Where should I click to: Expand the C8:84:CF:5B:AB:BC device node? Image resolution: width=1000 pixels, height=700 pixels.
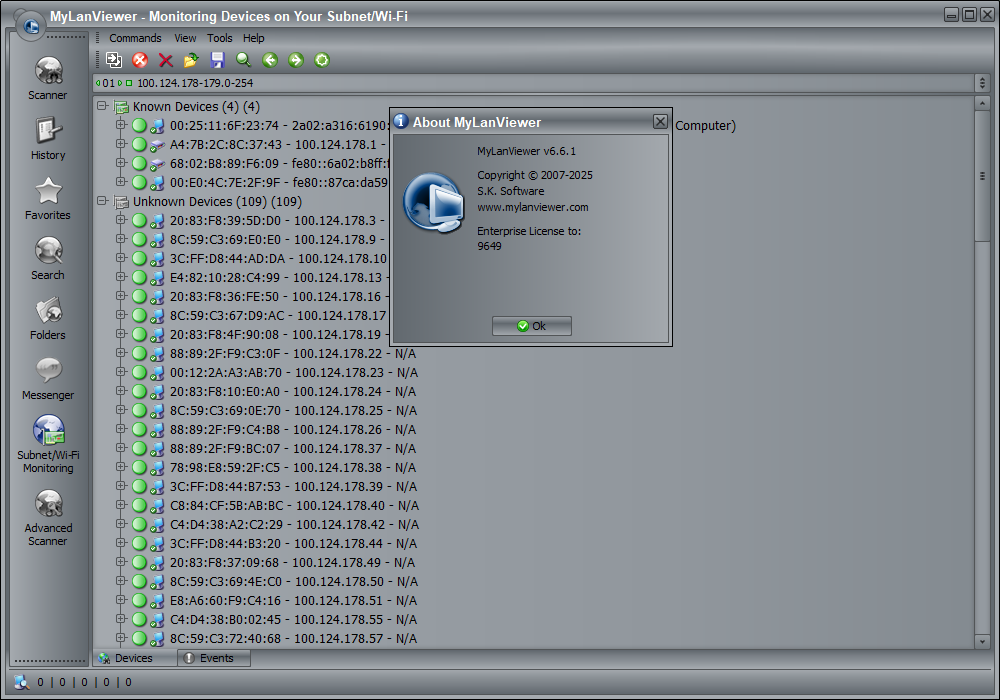click(120, 505)
